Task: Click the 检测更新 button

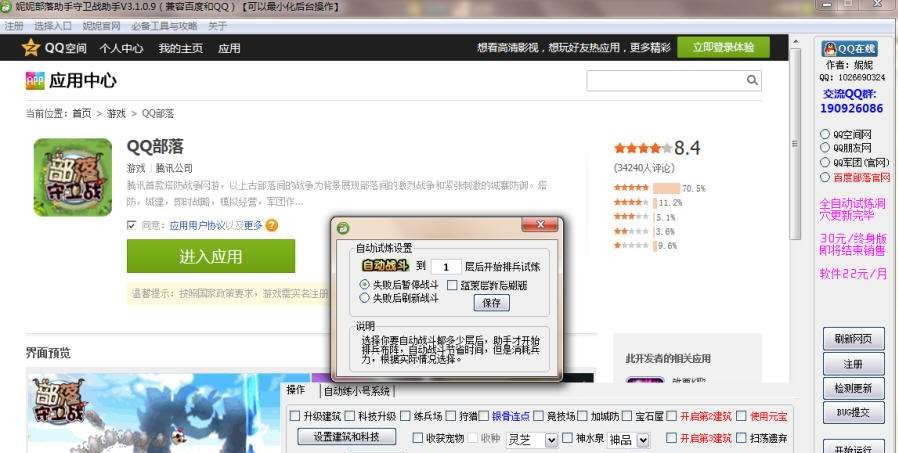Action: click(x=853, y=388)
